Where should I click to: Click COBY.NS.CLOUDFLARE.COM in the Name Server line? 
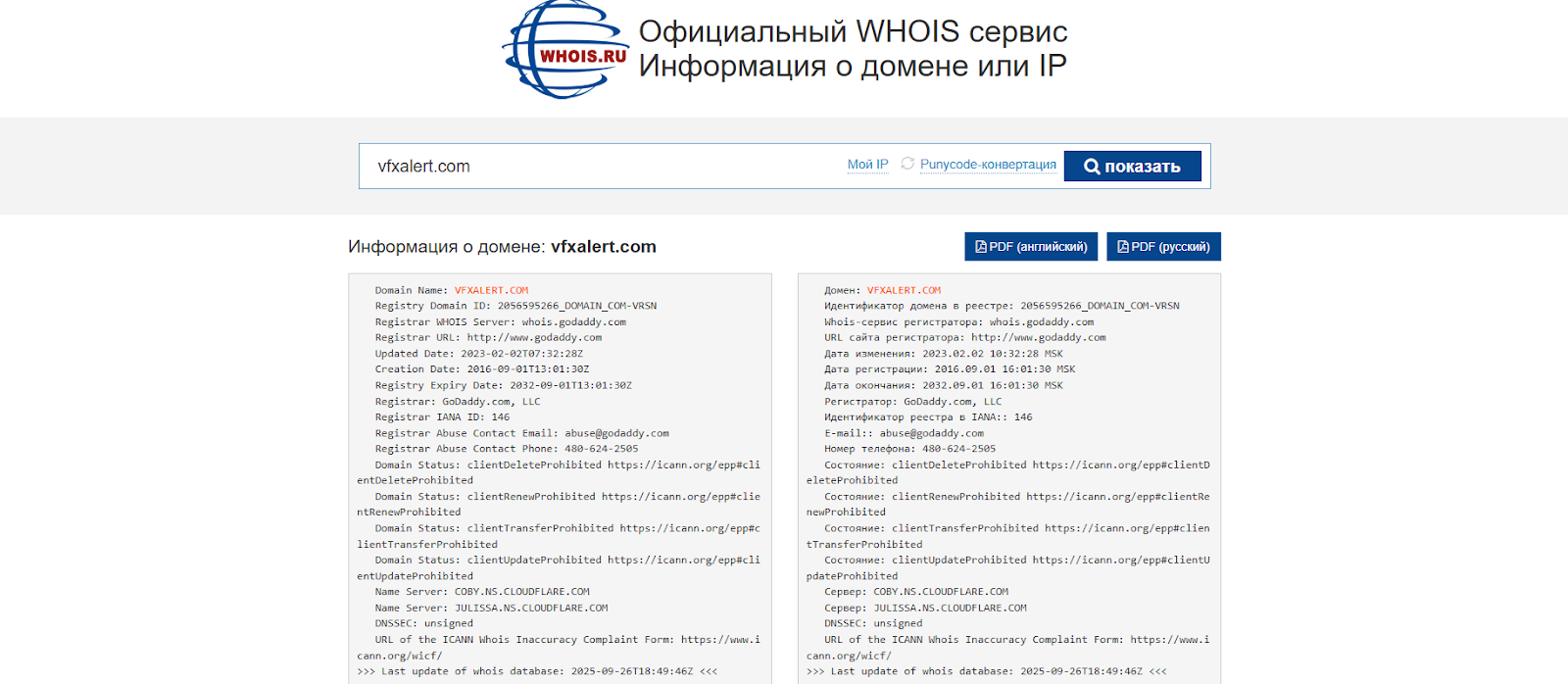[x=521, y=592]
